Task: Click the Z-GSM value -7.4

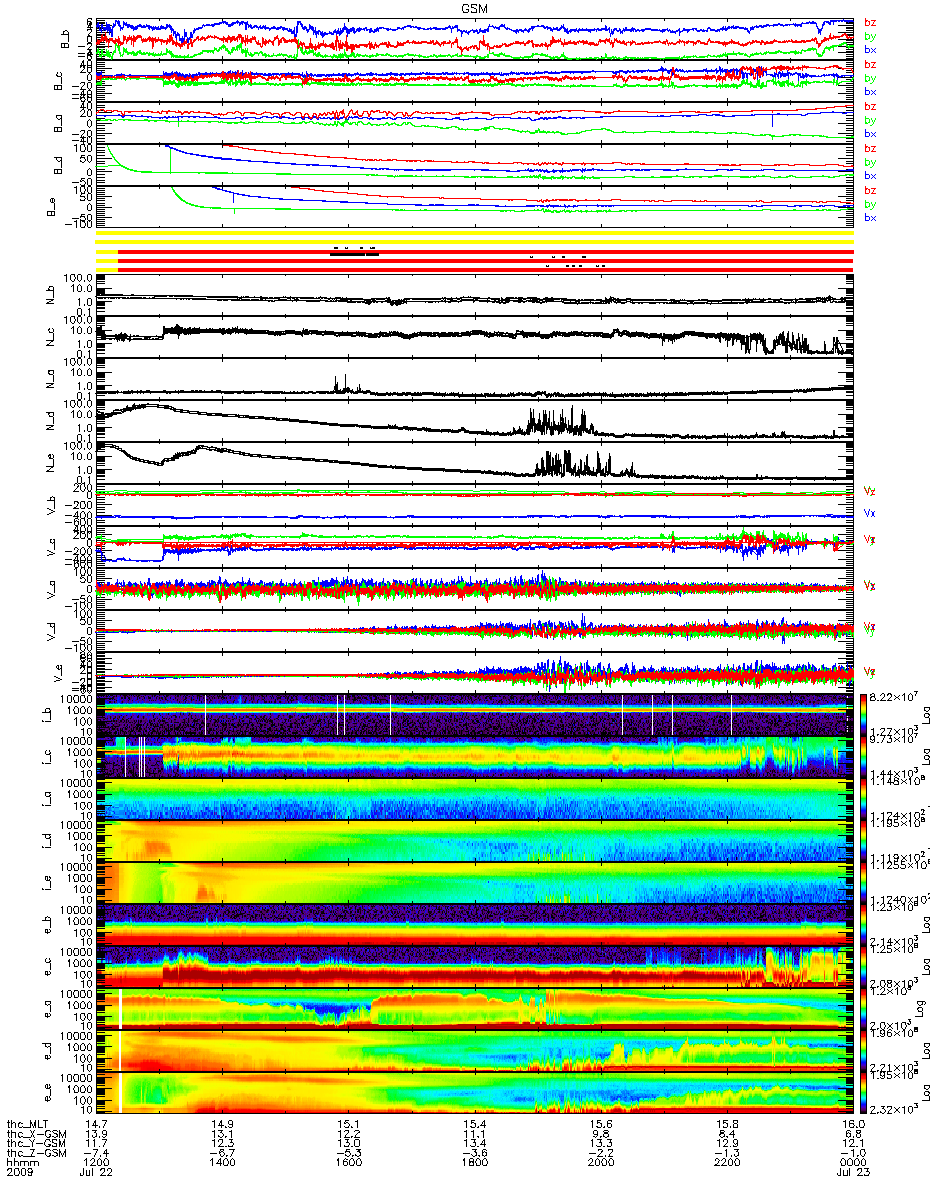Action: 96,1153
